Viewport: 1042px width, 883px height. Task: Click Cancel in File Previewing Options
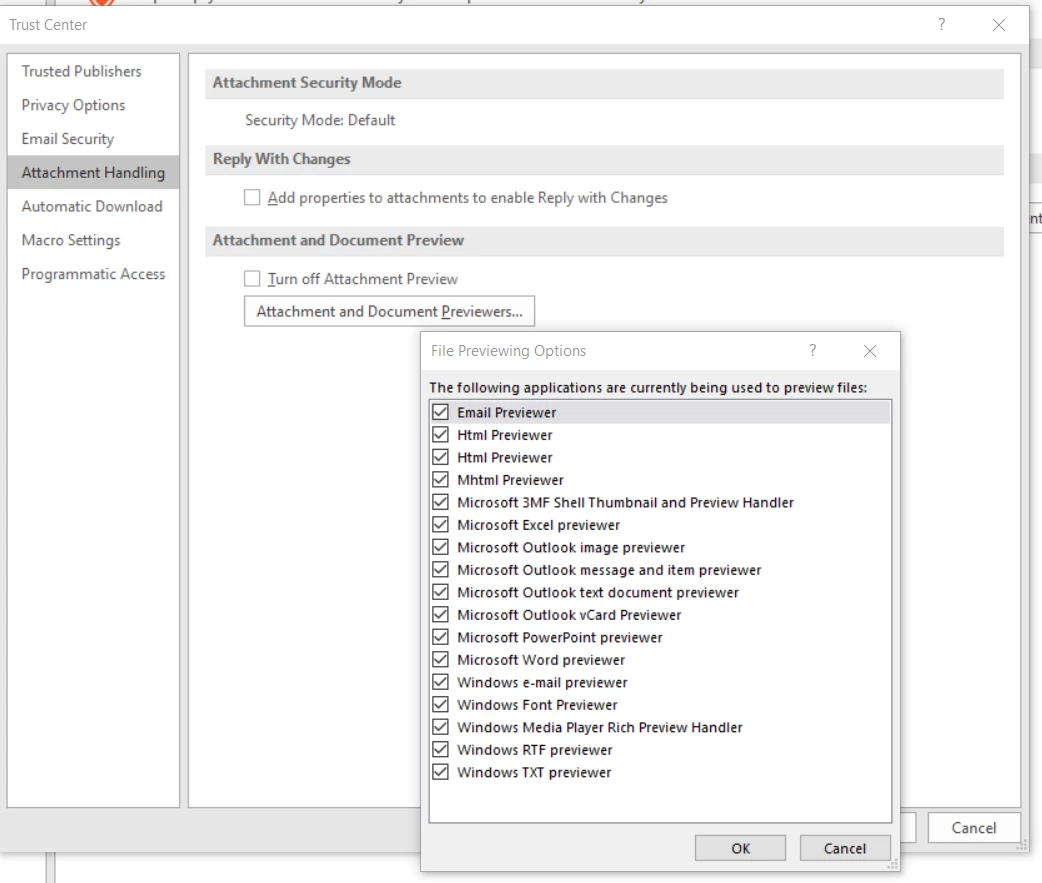(845, 848)
